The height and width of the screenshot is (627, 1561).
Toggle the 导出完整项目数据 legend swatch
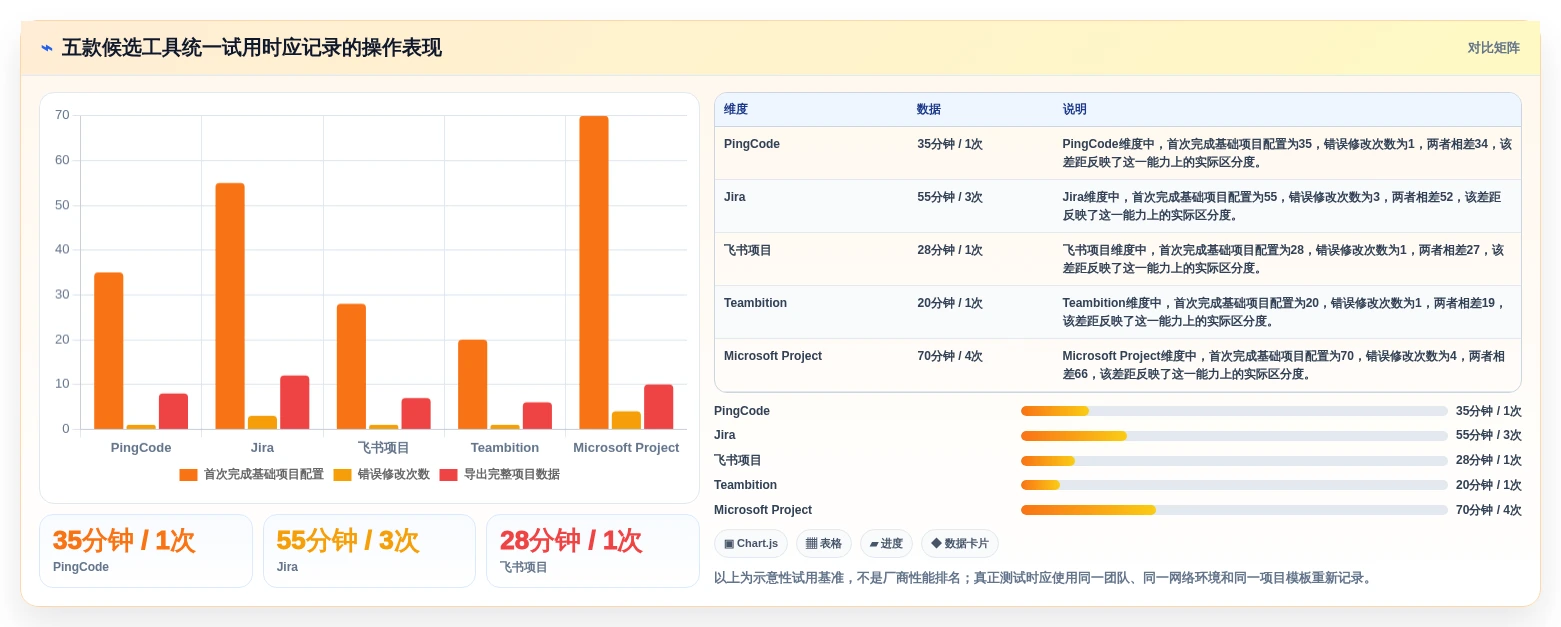click(448, 475)
